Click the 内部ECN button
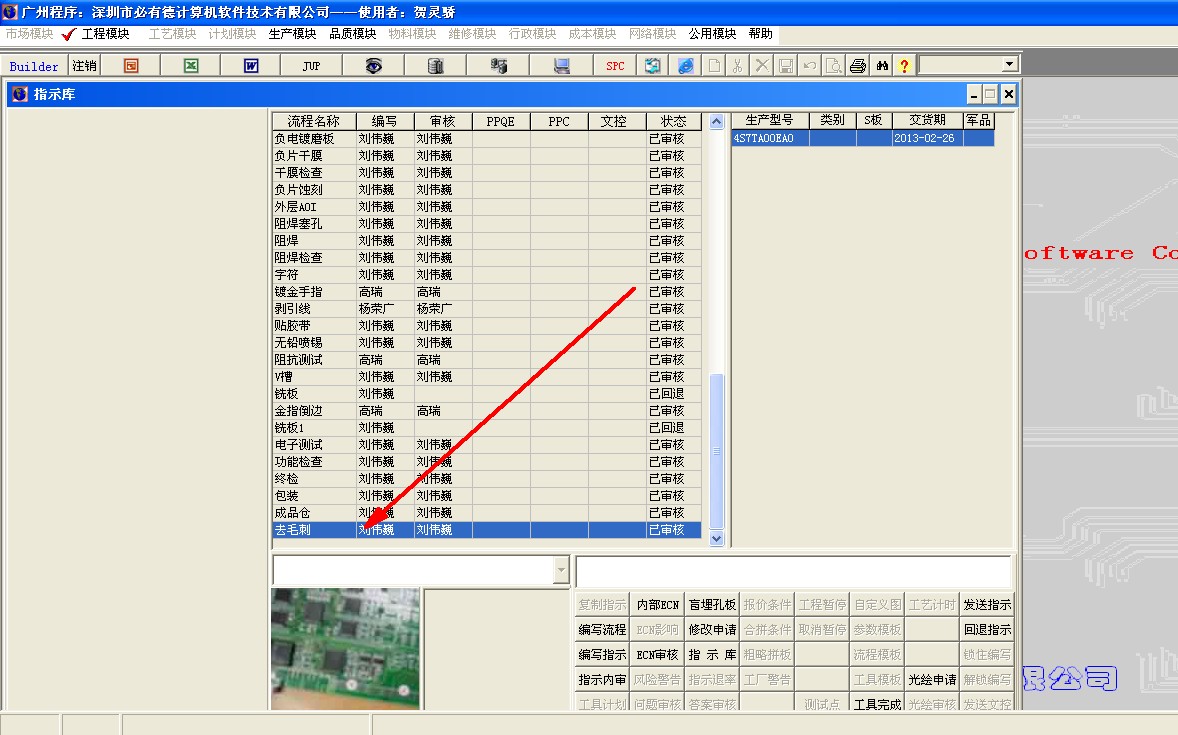1178x735 pixels. (657, 604)
